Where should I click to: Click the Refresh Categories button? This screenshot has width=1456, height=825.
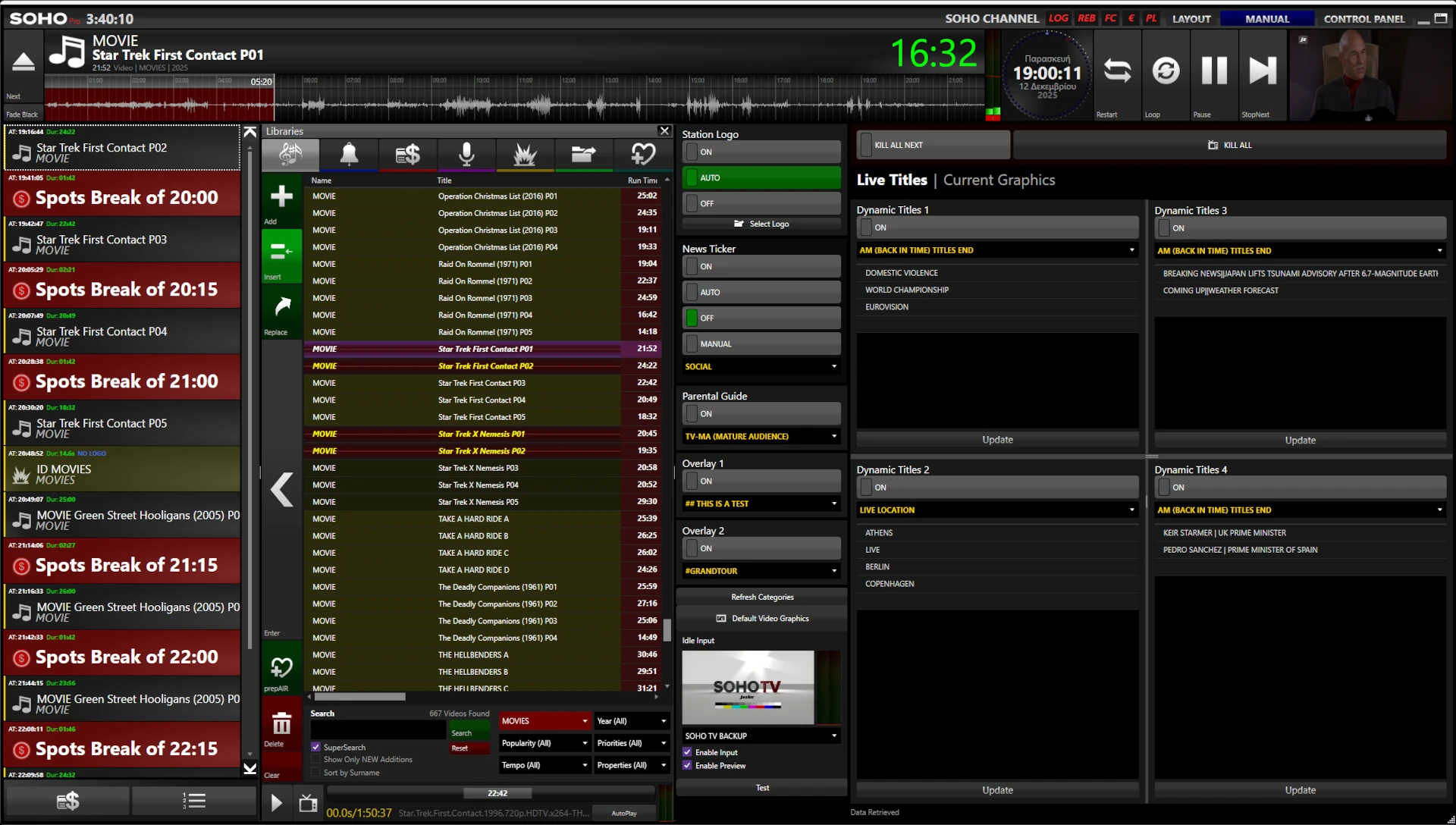coord(761,598)
